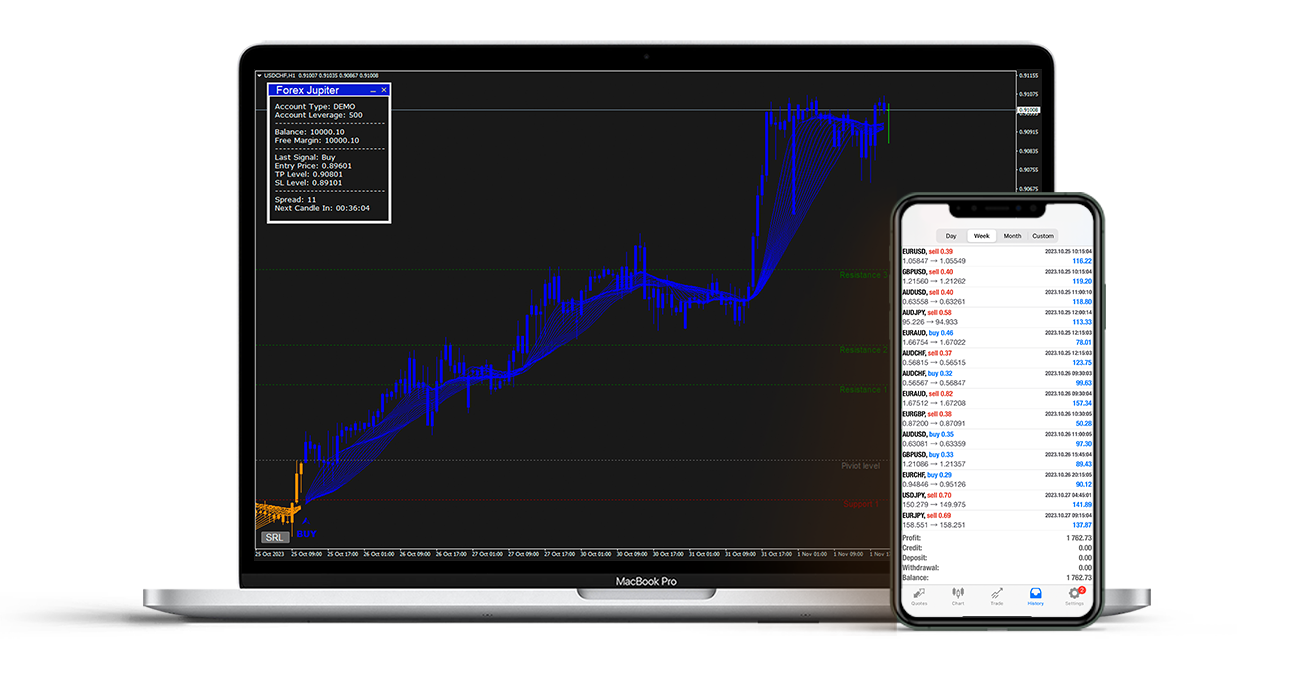Open the Custom period tab
The image size is (1303, 689).
(x=1043, y=236)
